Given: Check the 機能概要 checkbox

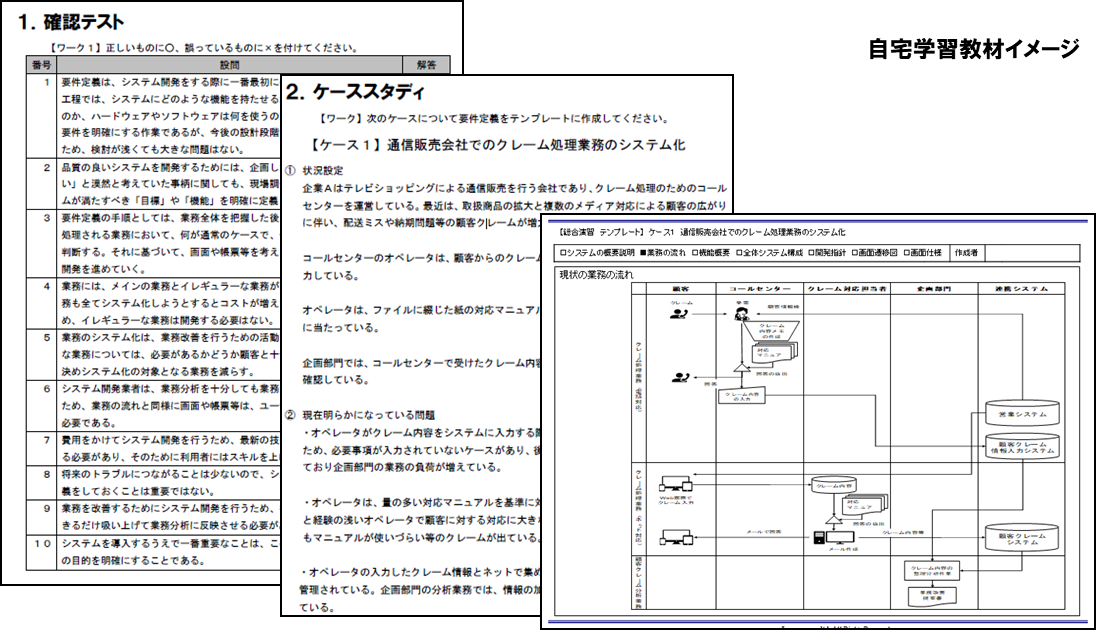Looking at the screenshot, I should click(695, 252).
